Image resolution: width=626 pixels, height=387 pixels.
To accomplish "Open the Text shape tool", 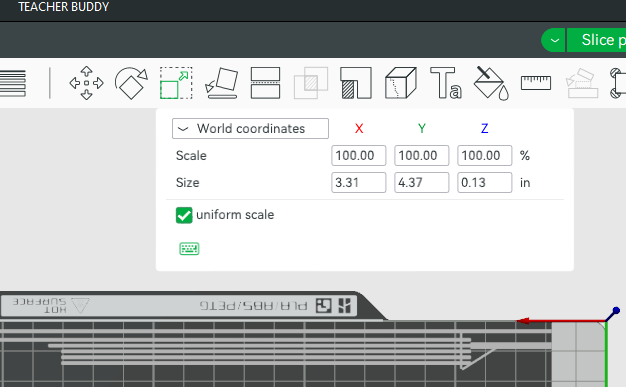I will point(446,83).
